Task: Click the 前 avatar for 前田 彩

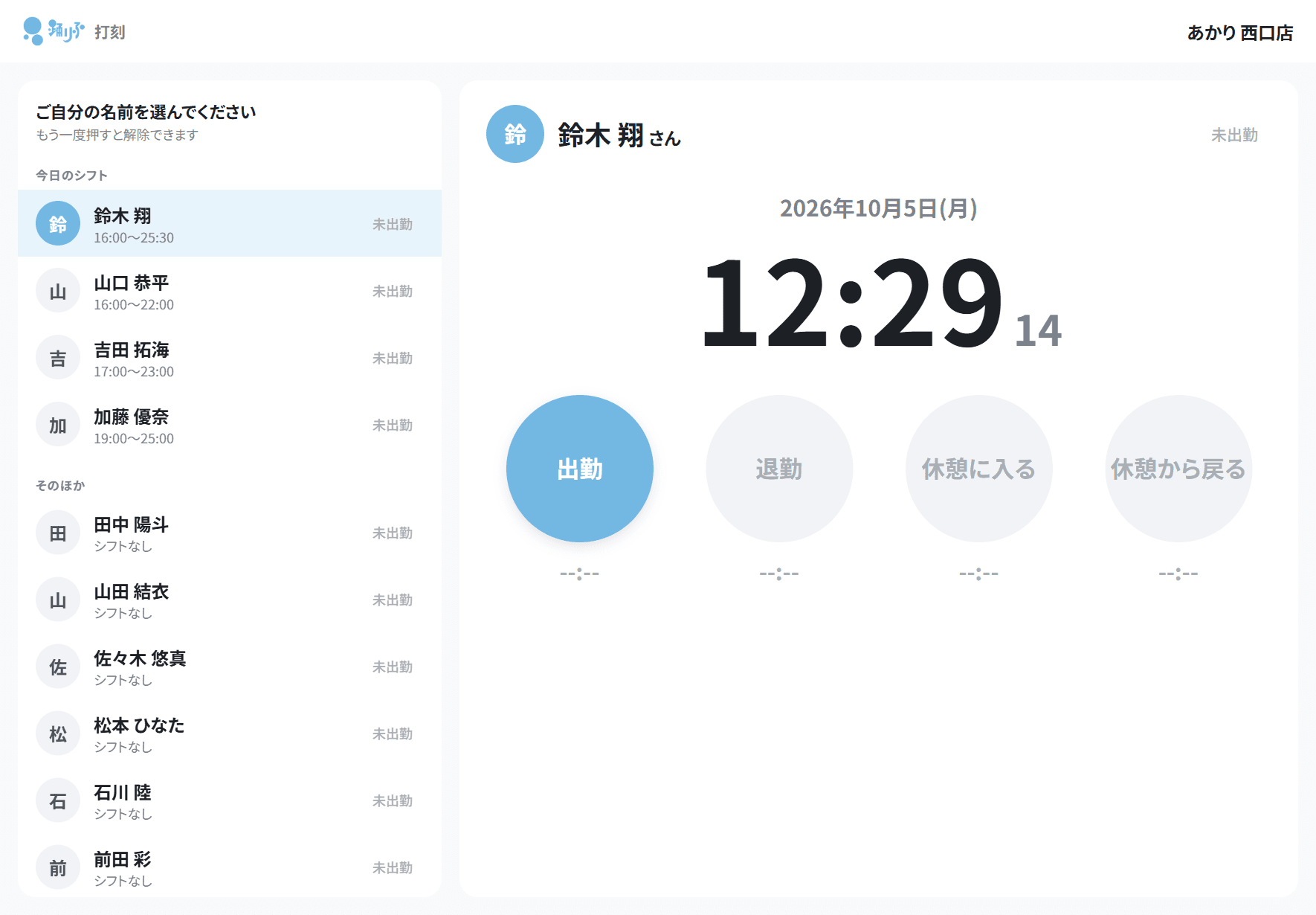Action: (x=58, y=867)
